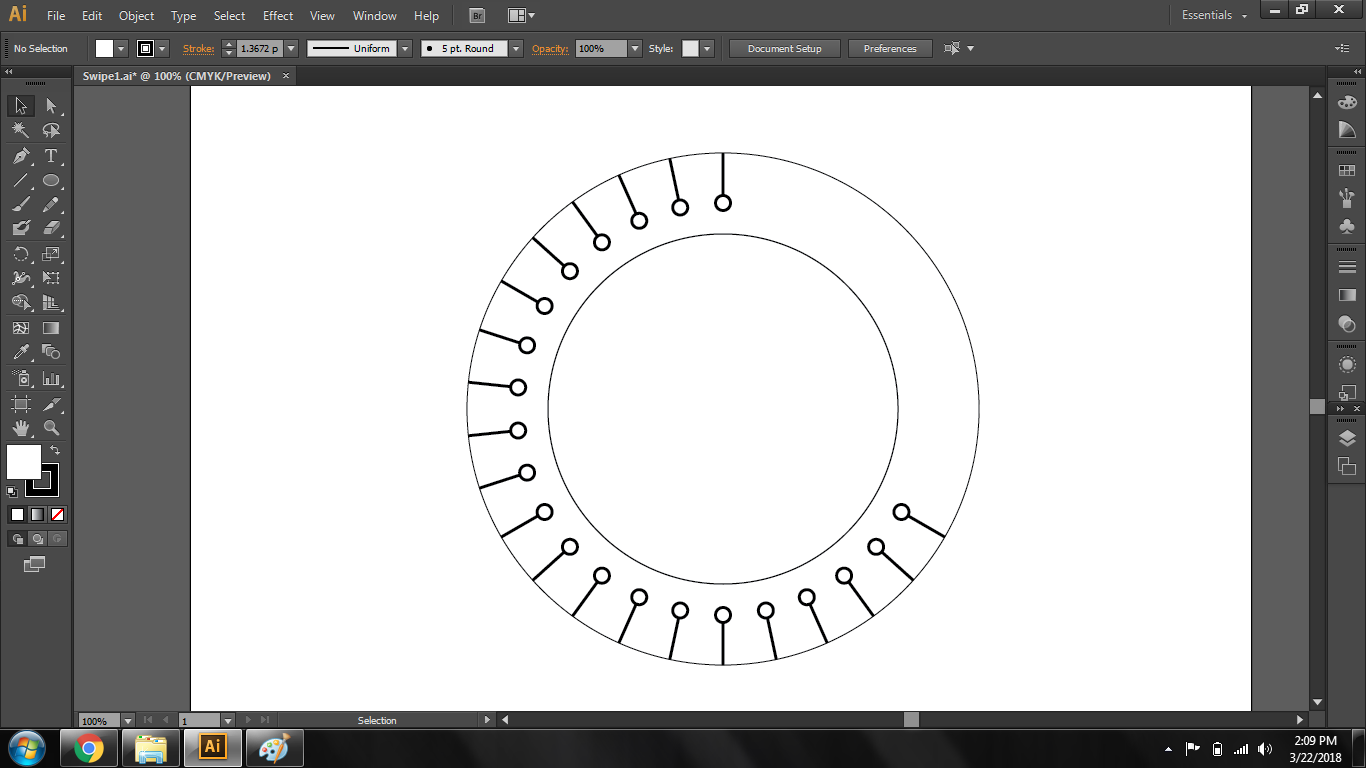Select the Column Graph tool
The height and width of the screenshot is (768, 1366).
coord(51,378)
